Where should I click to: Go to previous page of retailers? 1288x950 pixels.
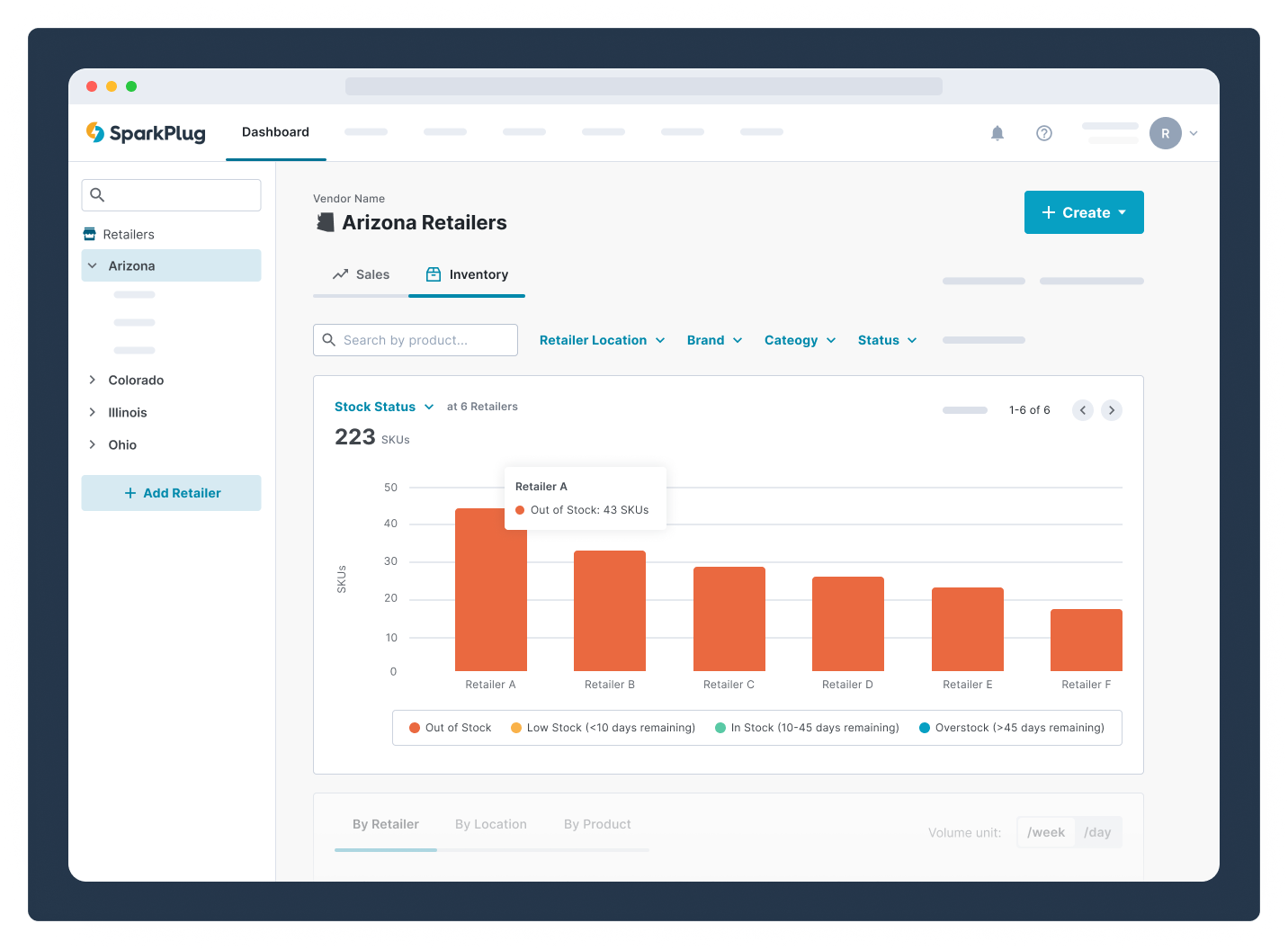1083,410
